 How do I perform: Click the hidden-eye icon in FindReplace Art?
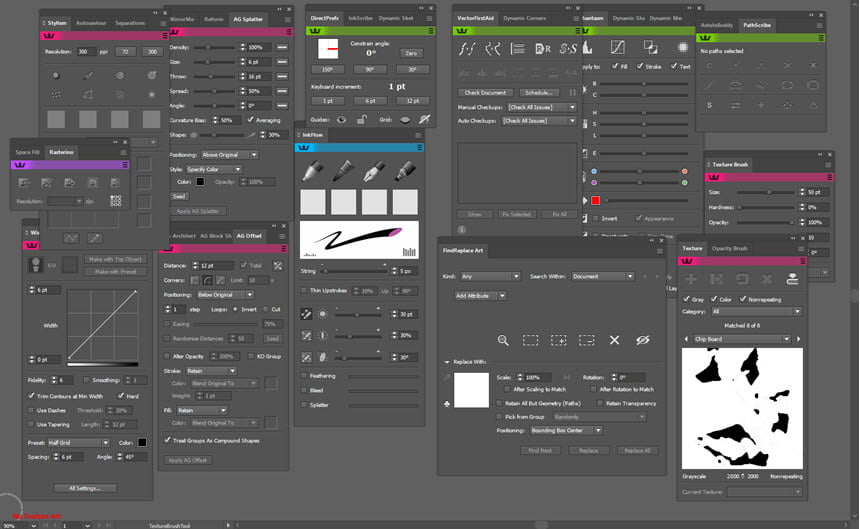643,340
